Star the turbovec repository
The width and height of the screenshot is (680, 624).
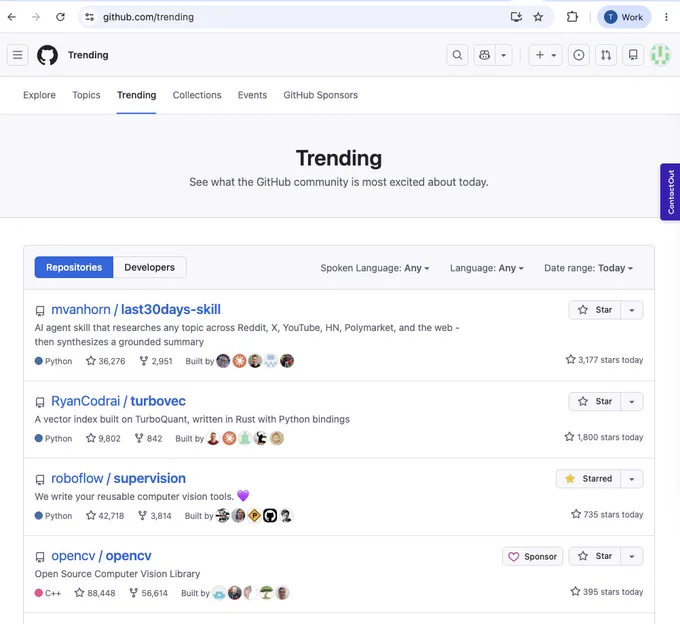coord(595,402)
